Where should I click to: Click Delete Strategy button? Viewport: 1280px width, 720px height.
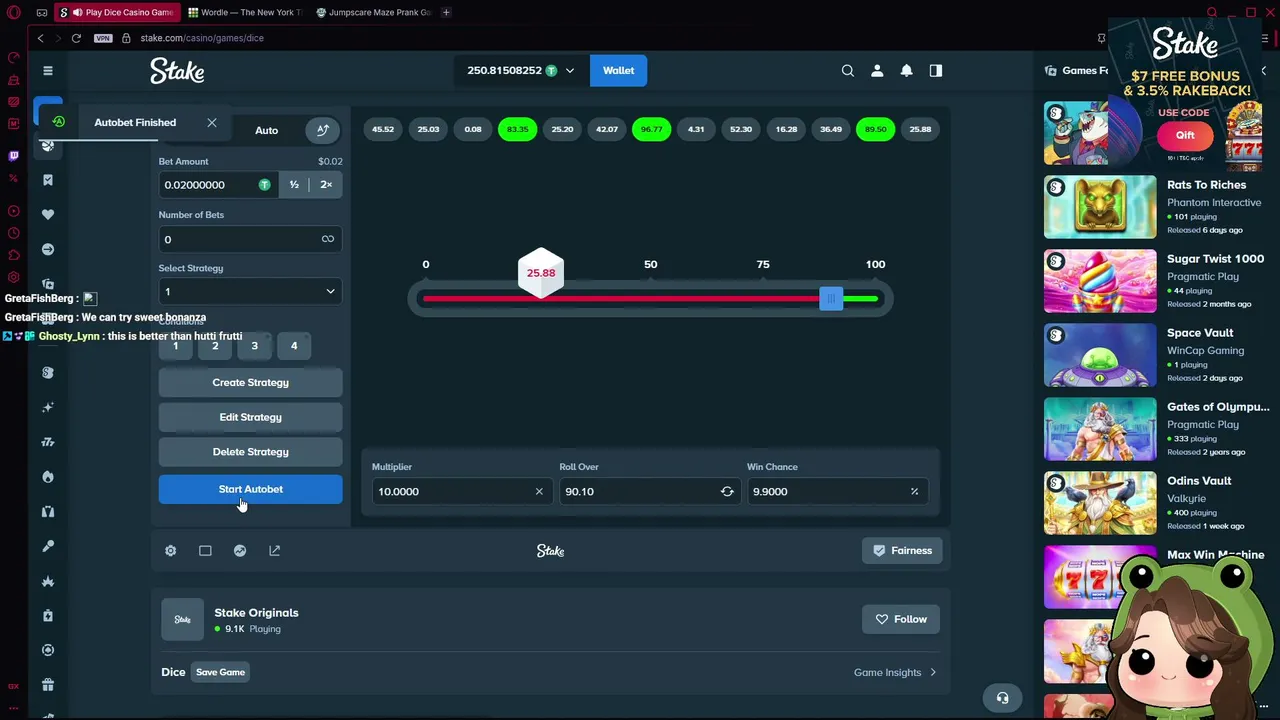(x=250, y=452)
